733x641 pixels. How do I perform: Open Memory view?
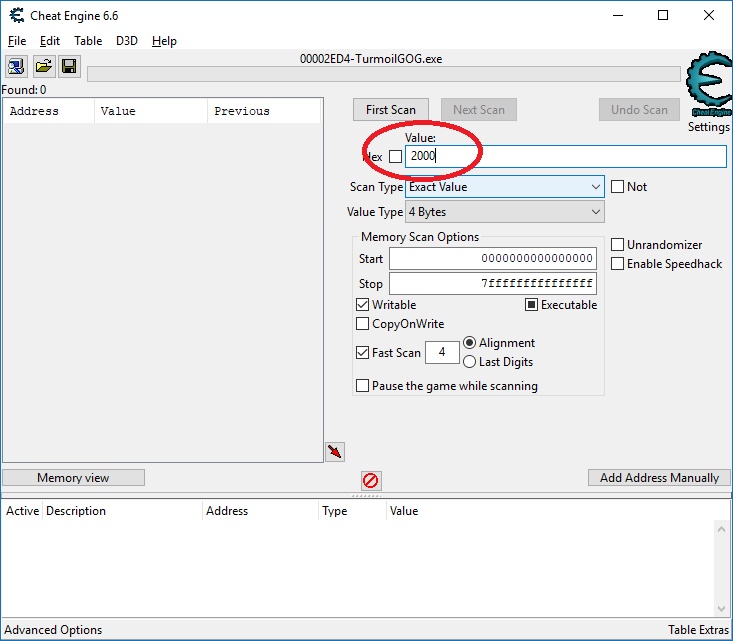pyautogui.click(x=73, y=478)
